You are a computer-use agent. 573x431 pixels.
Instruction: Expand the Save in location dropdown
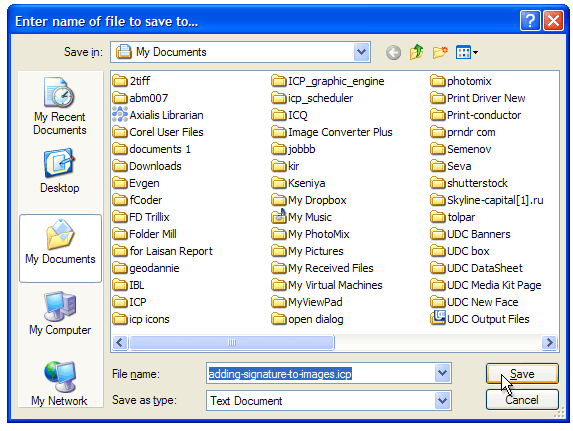[361, 52]
